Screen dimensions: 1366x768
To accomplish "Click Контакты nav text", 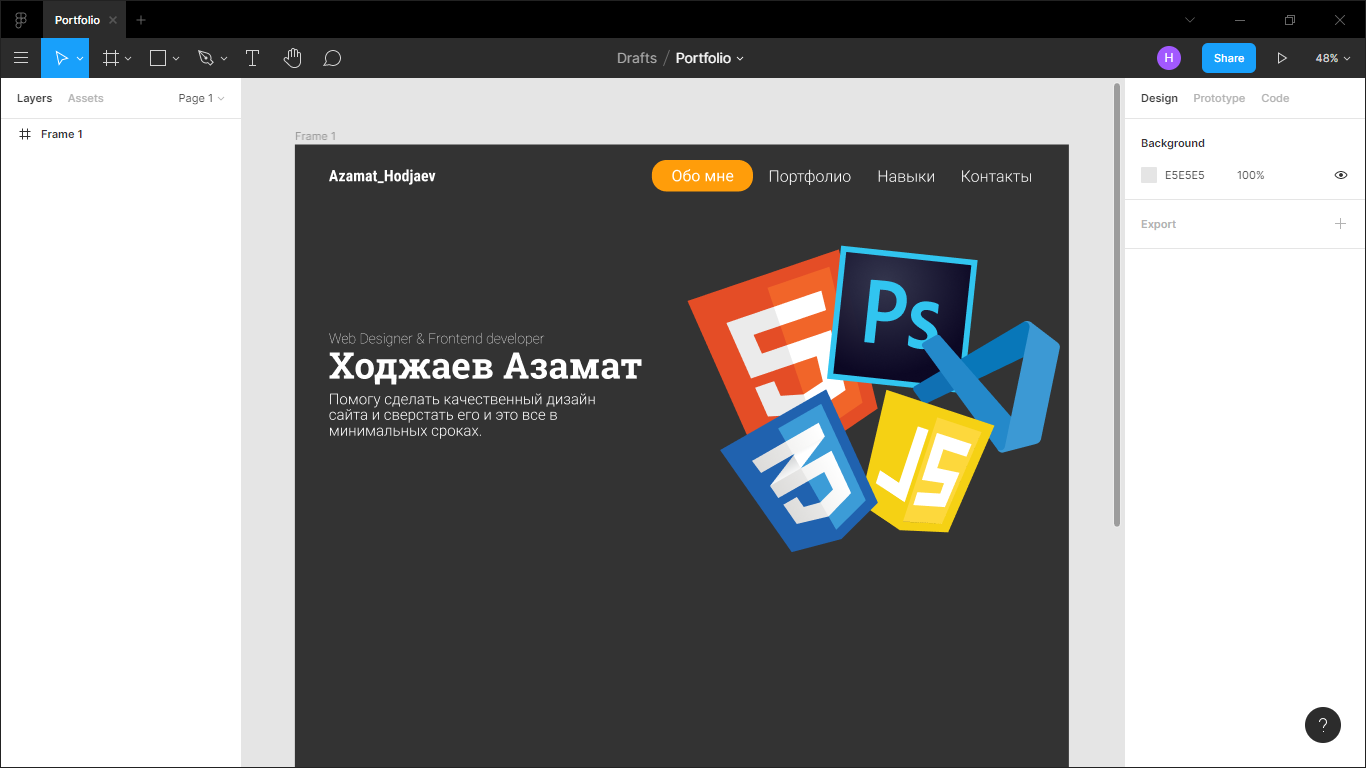I will (996, 176).
